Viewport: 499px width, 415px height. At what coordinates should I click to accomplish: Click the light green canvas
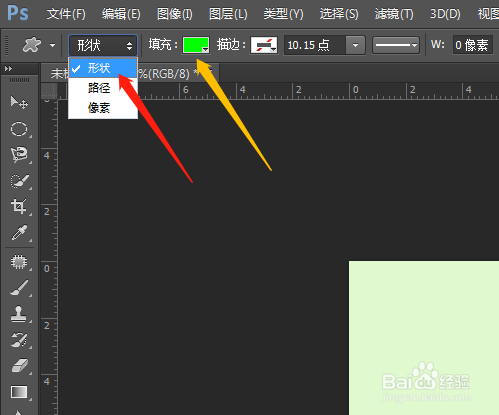[424, 338]
